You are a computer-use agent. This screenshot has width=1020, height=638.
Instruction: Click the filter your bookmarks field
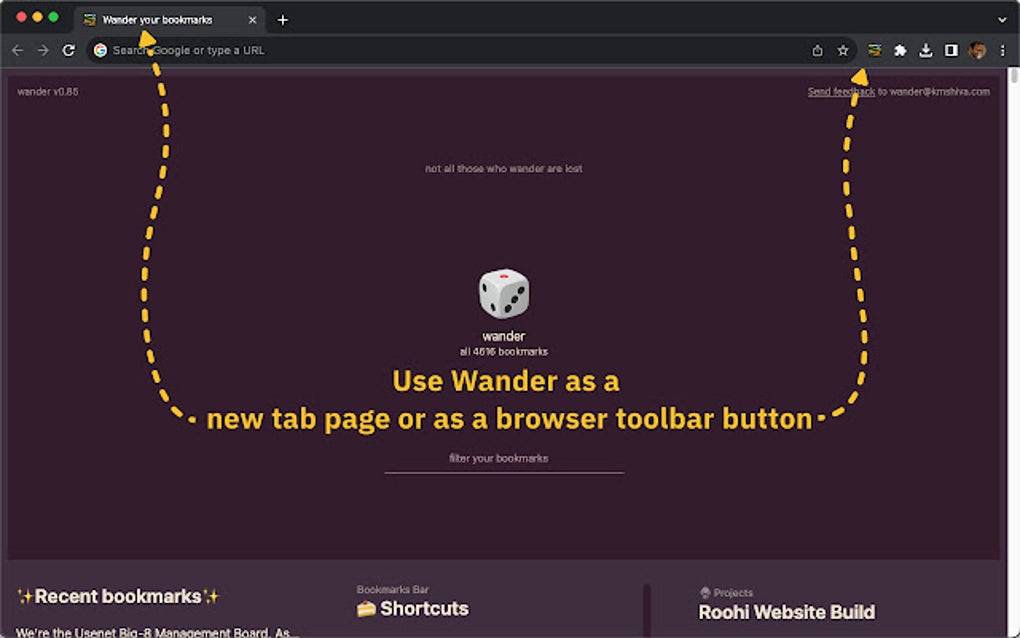[503, 458]
